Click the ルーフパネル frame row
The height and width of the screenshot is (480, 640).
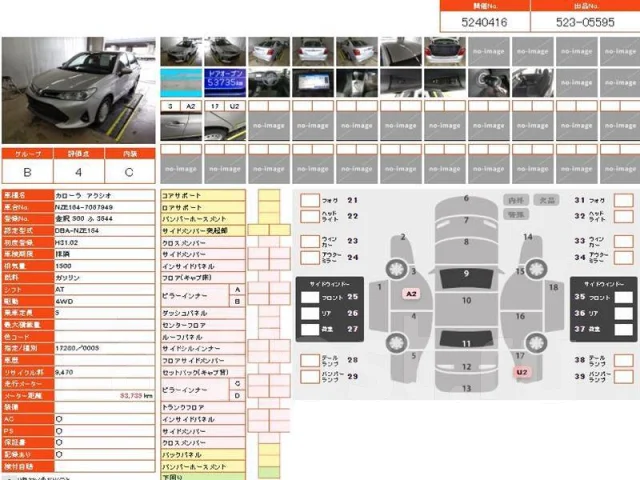203,337
